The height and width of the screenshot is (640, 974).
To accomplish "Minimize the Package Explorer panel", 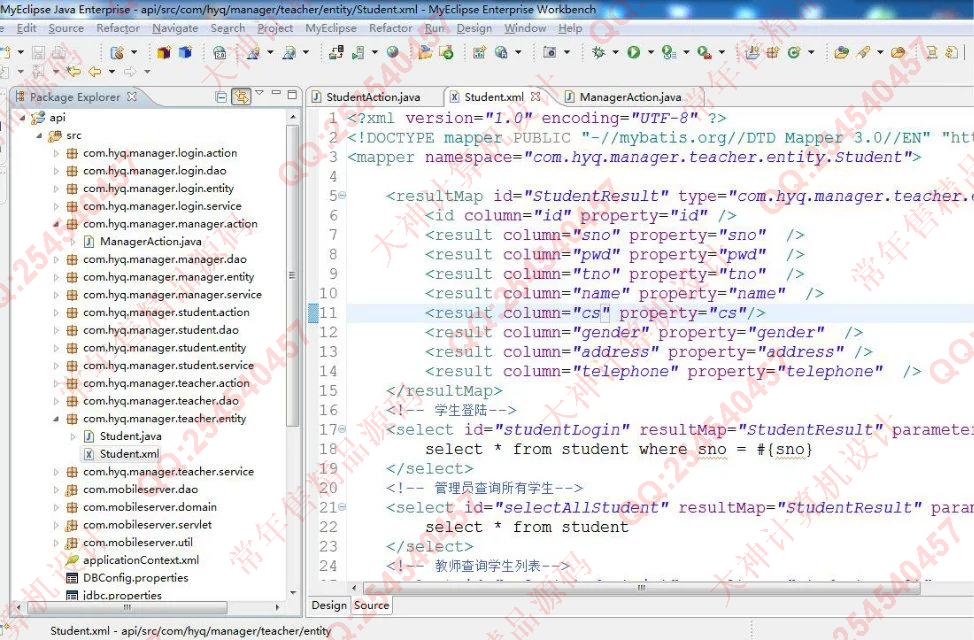I will 276,94.
